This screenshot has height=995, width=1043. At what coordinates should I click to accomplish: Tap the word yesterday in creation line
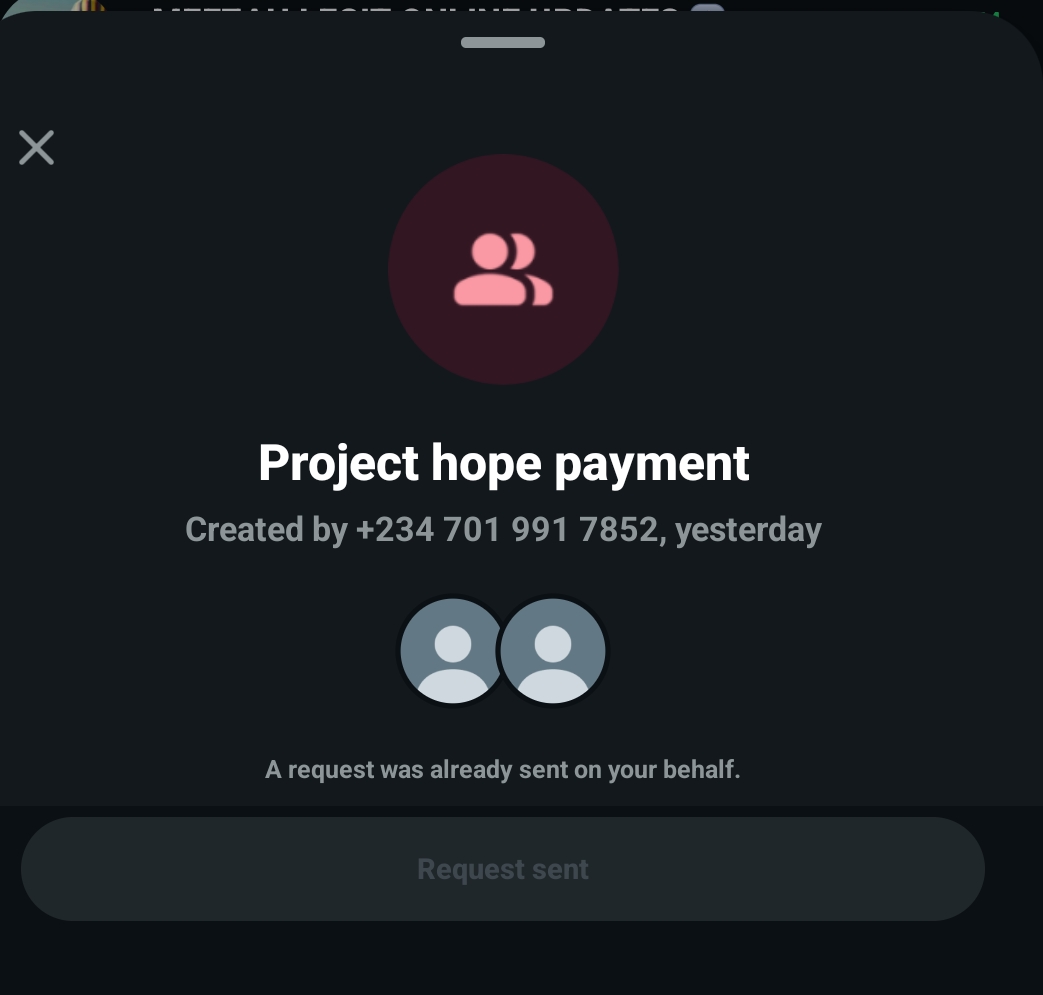(x=748, y=531)
